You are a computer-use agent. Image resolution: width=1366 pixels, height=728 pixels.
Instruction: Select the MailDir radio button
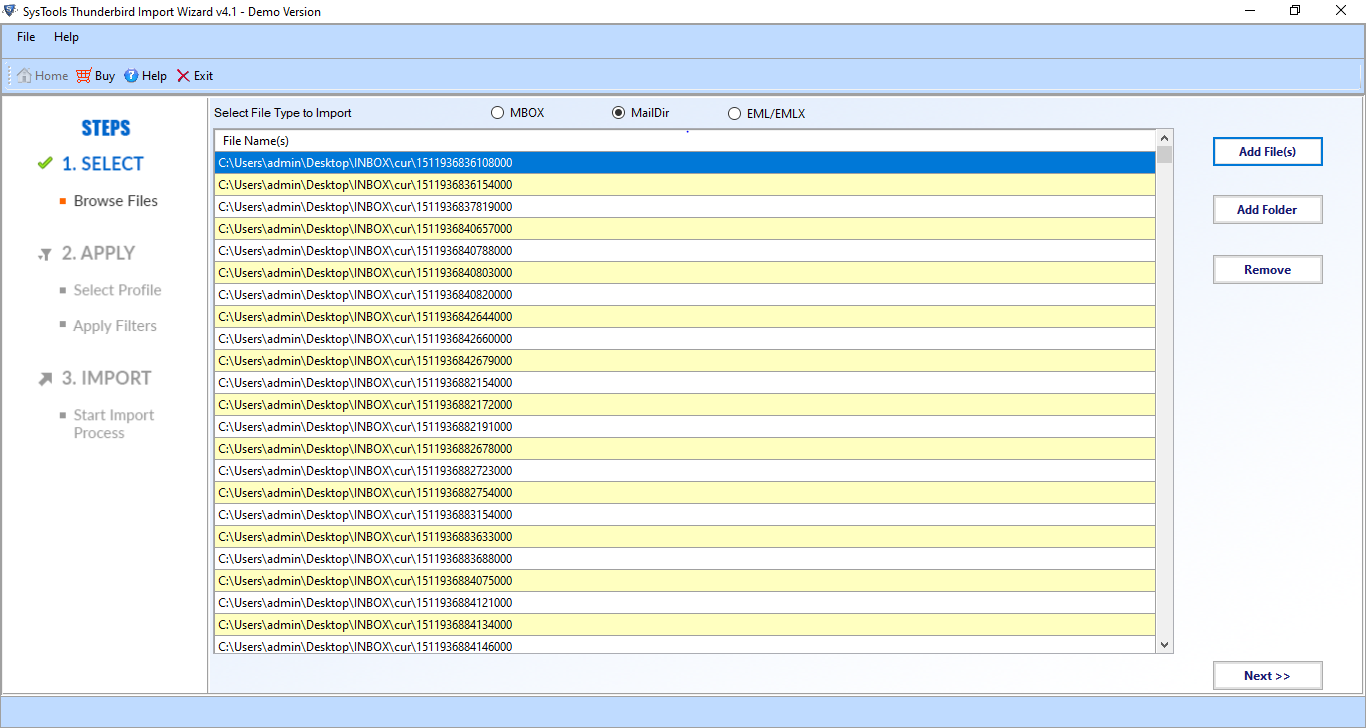[618, 113]
